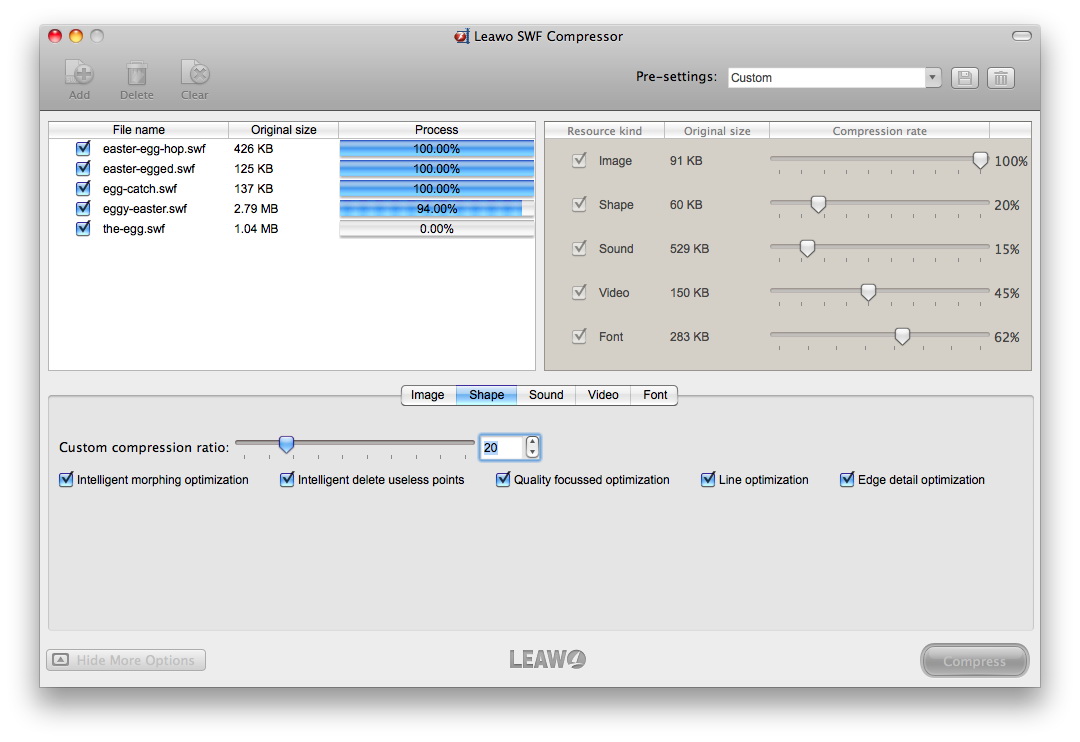Click the compression ratio stepper arrows
The width and height of the screenshot is (1080, 742).
[532, 447]
